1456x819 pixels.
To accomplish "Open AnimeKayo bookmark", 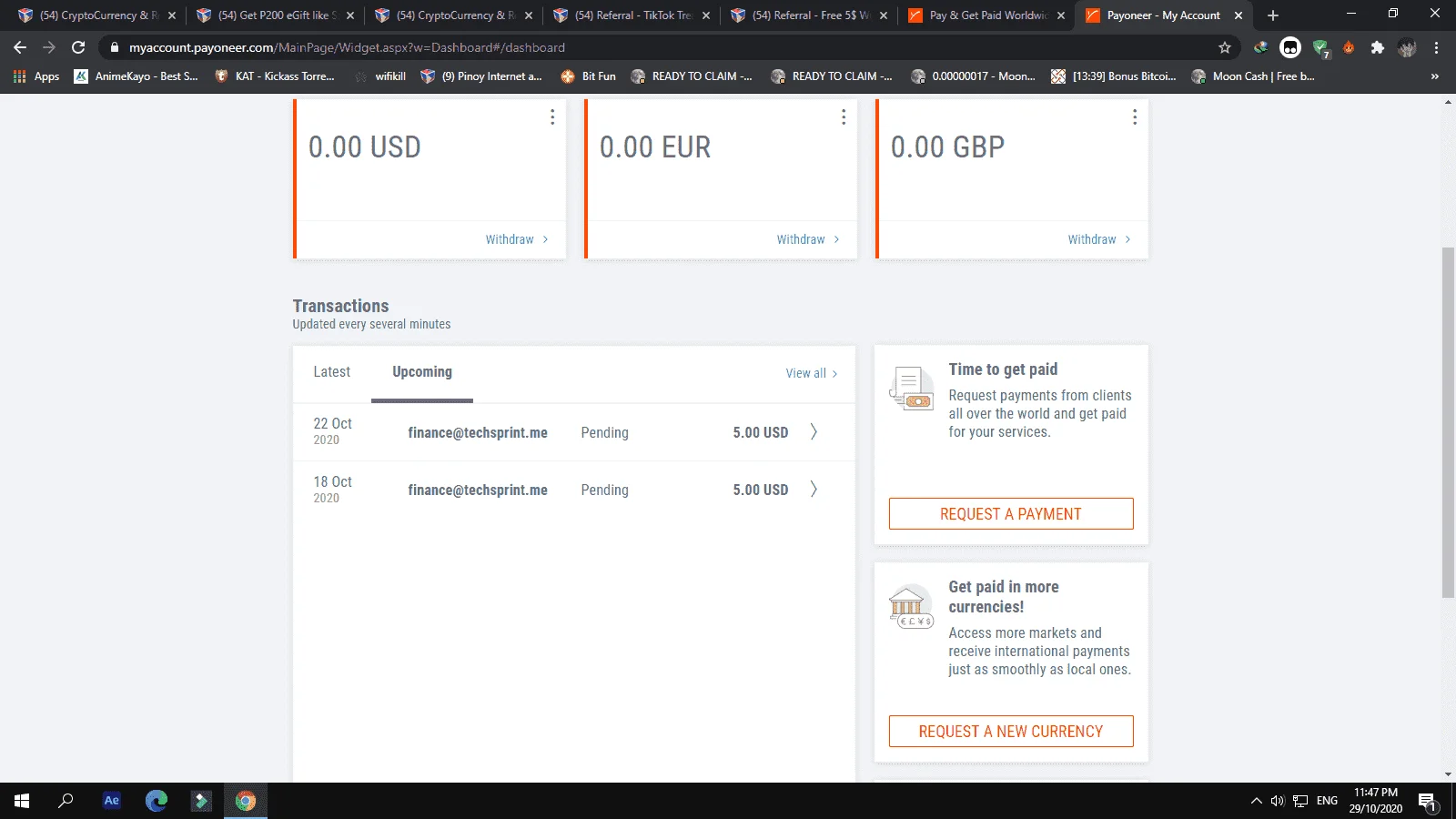I will click(136, 76).
